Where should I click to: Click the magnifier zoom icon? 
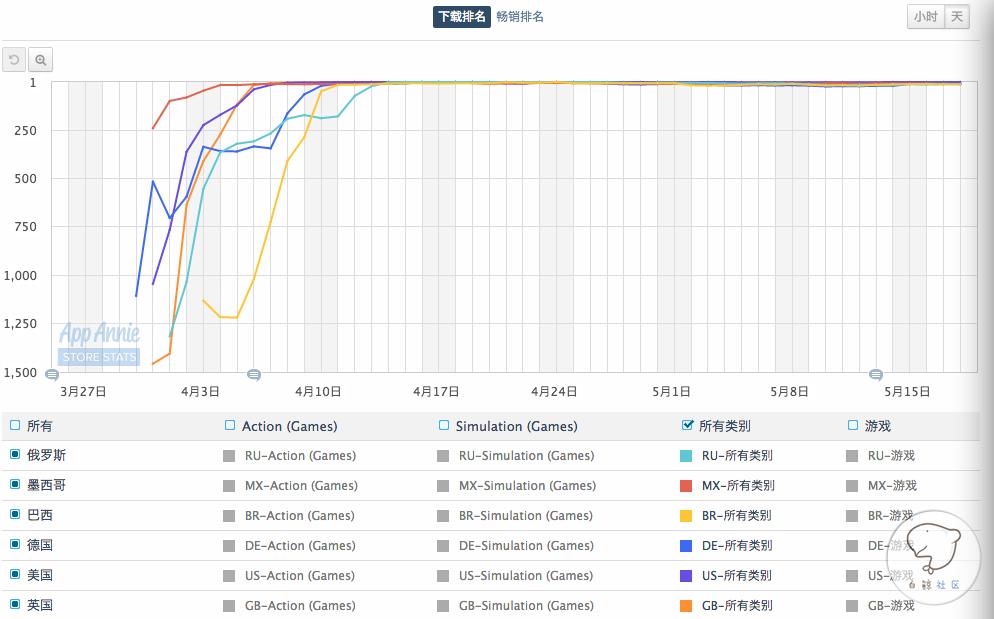tap(41, 60)
